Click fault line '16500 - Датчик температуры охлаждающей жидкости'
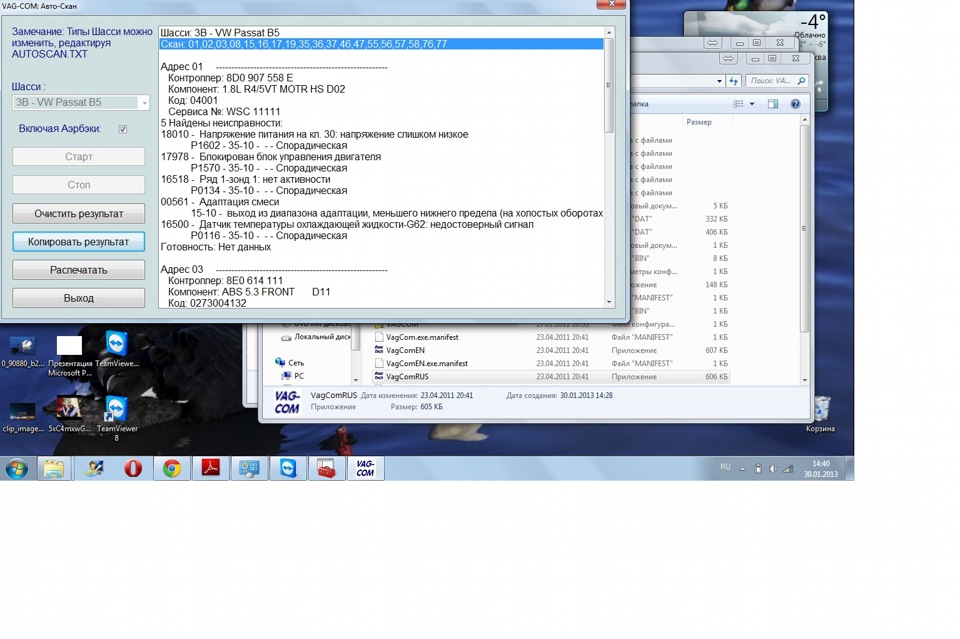The height and width of the screenshot is (639, 960). tap(347, 225)
